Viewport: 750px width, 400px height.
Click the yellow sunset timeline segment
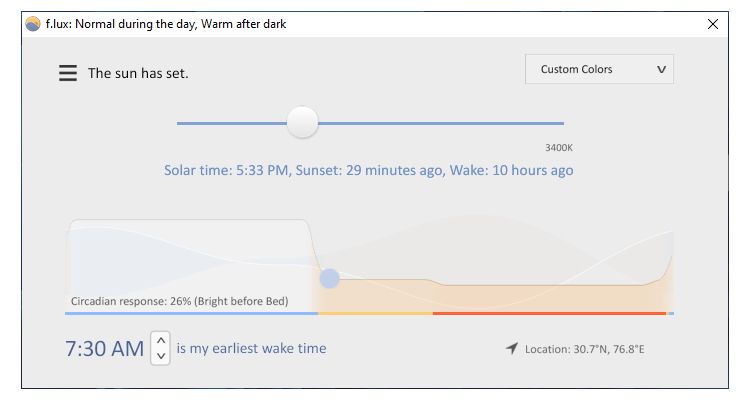click(x=375, y=313)
